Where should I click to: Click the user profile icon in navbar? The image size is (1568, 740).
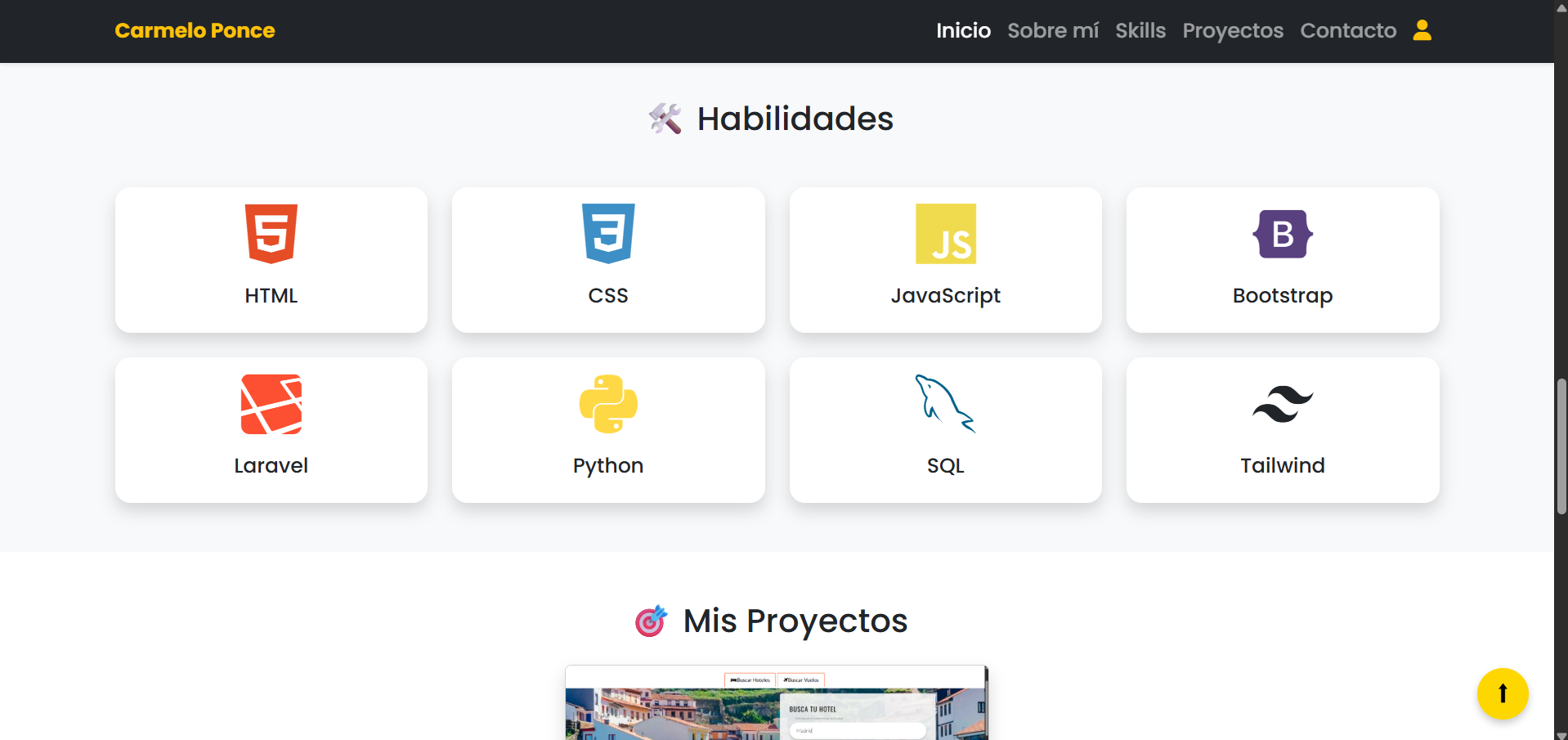(x=1422, y=30)
